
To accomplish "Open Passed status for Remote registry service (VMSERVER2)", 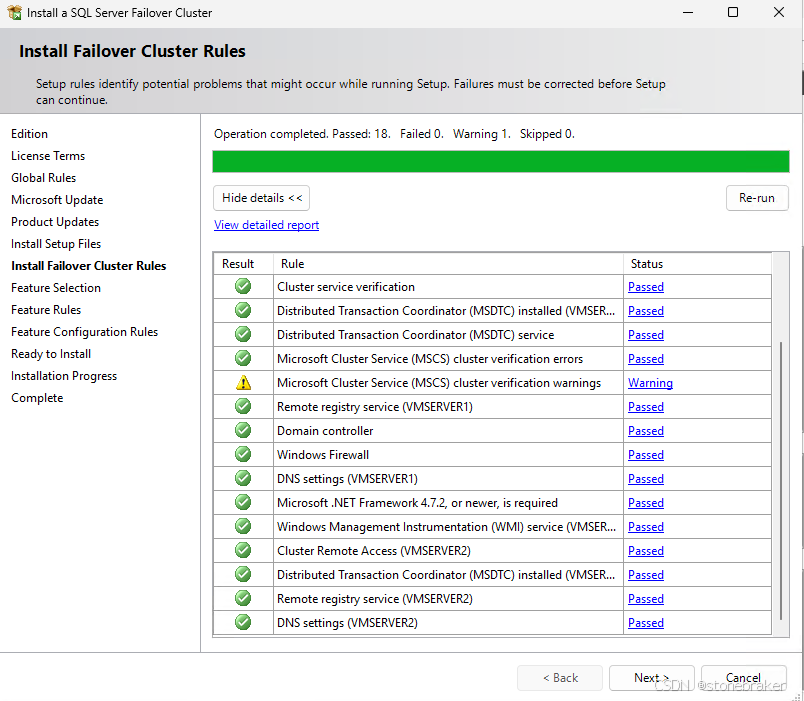I will pyautogui.click(x=646, y=599).
